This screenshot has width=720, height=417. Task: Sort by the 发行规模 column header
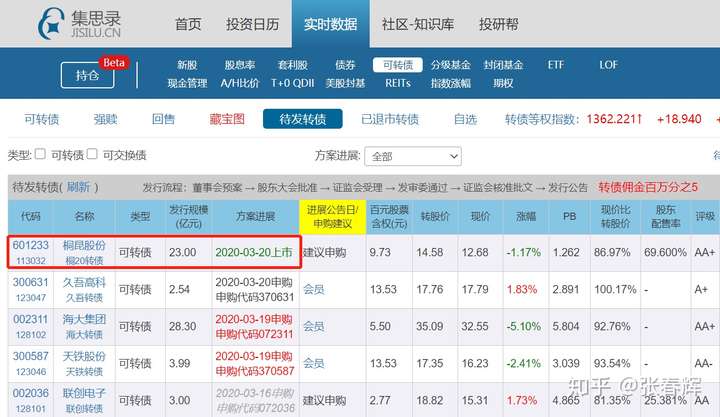[x=189, y=216]
